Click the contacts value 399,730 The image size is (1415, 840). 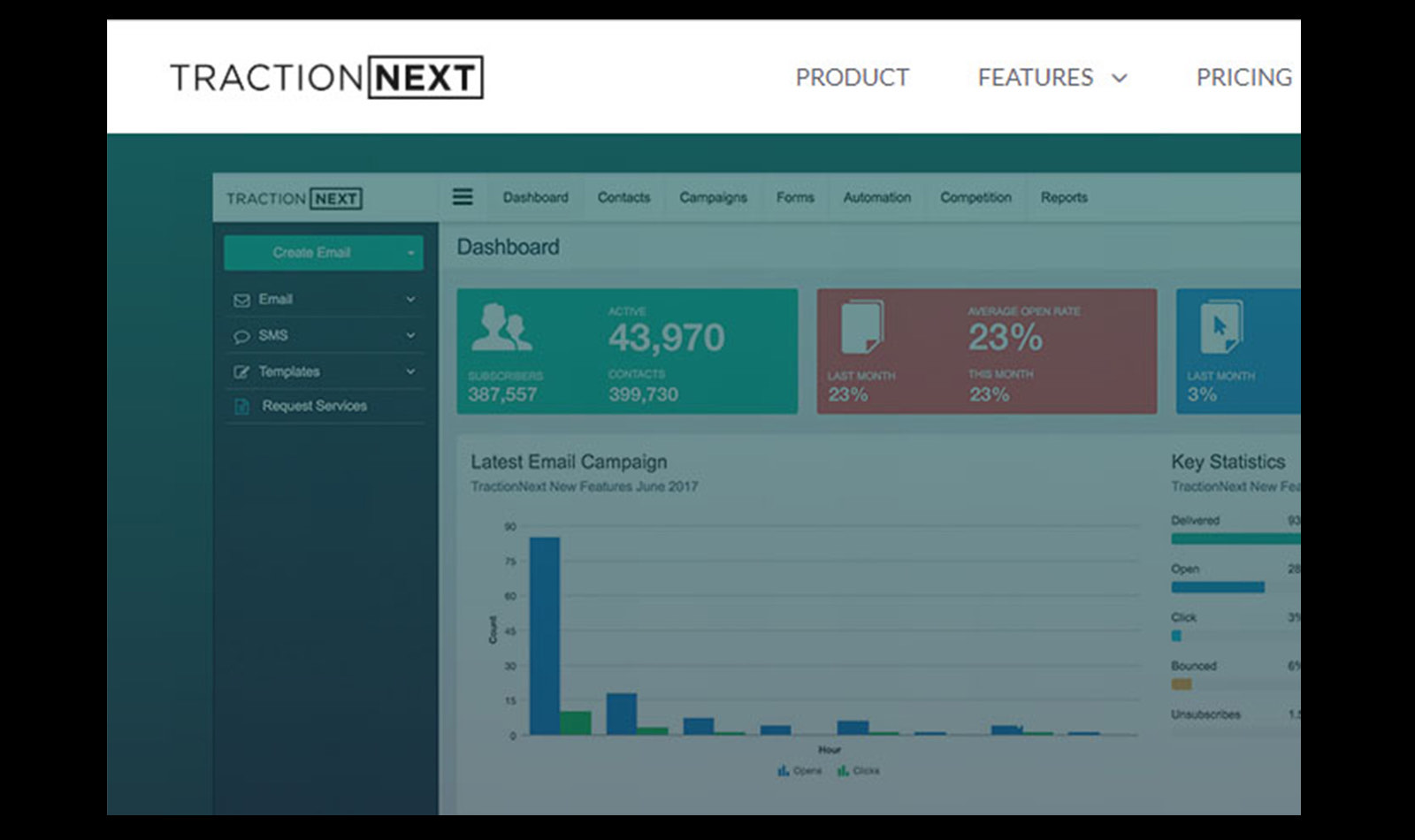pos(643,394)
